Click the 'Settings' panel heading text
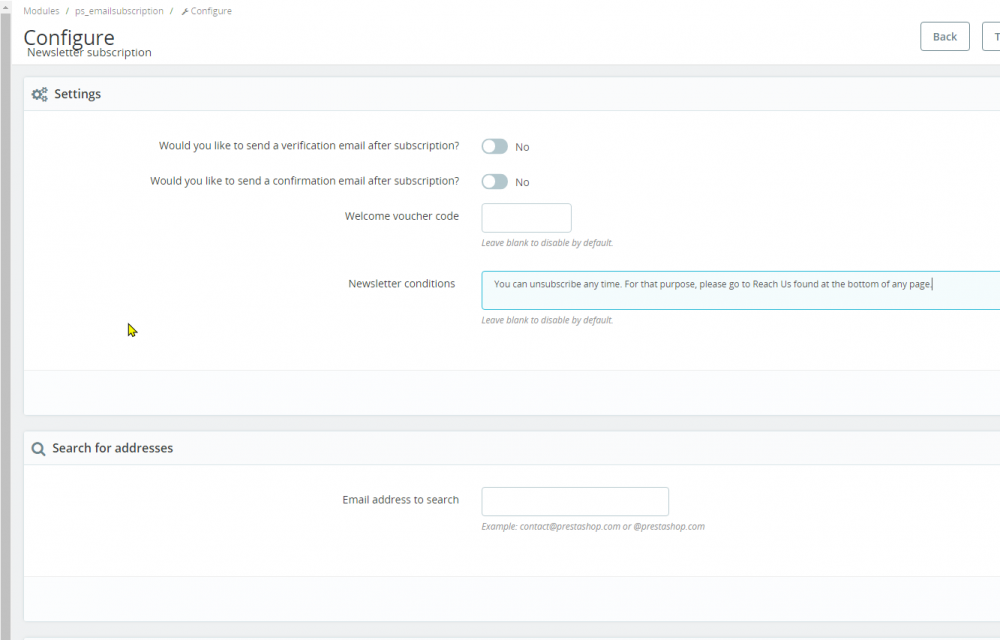Screen dimensions: 1000x640 [x=77, y=94]
